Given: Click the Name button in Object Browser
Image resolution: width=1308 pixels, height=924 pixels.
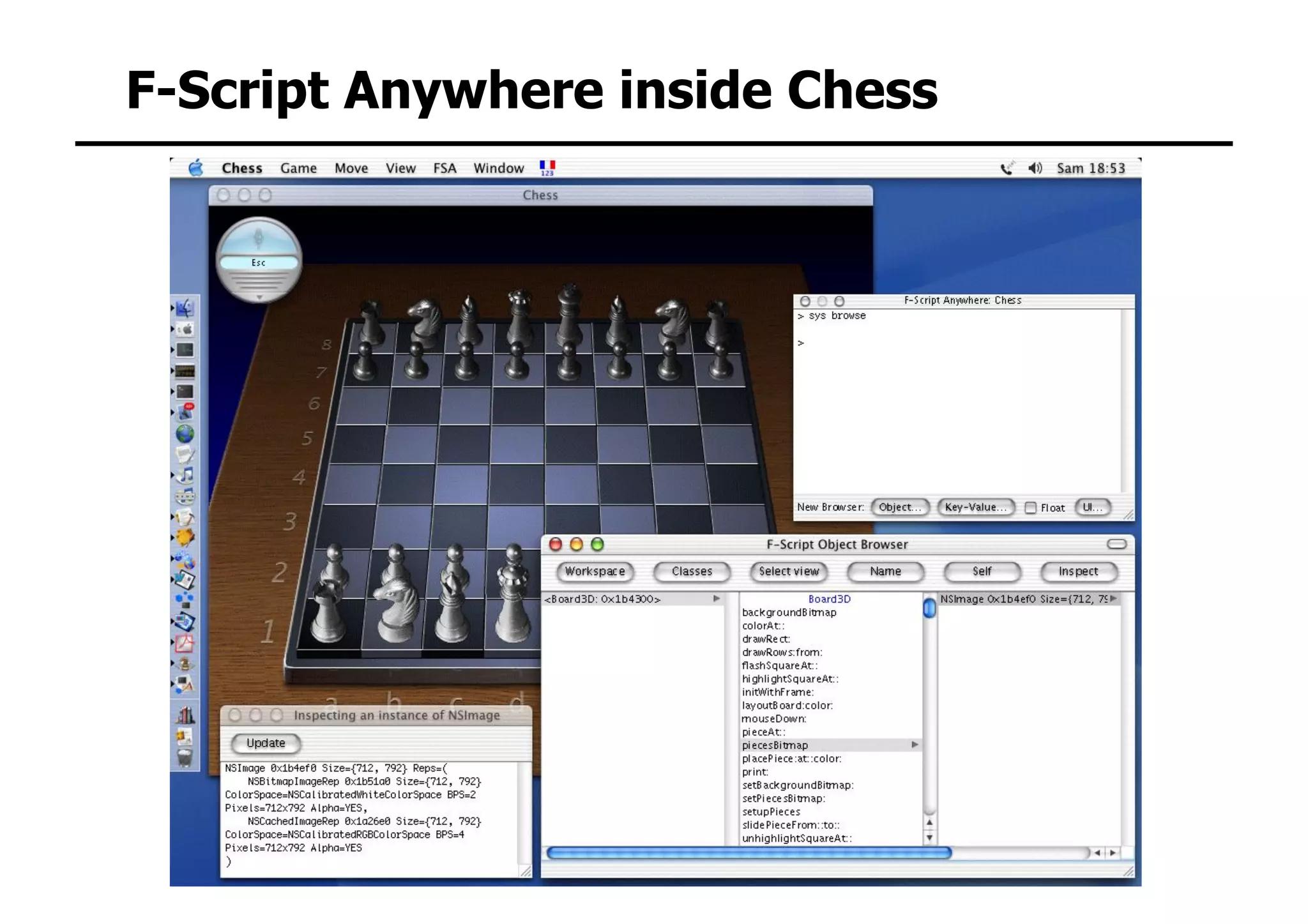Looking at the screenshot, I should (x=885, y=572).
